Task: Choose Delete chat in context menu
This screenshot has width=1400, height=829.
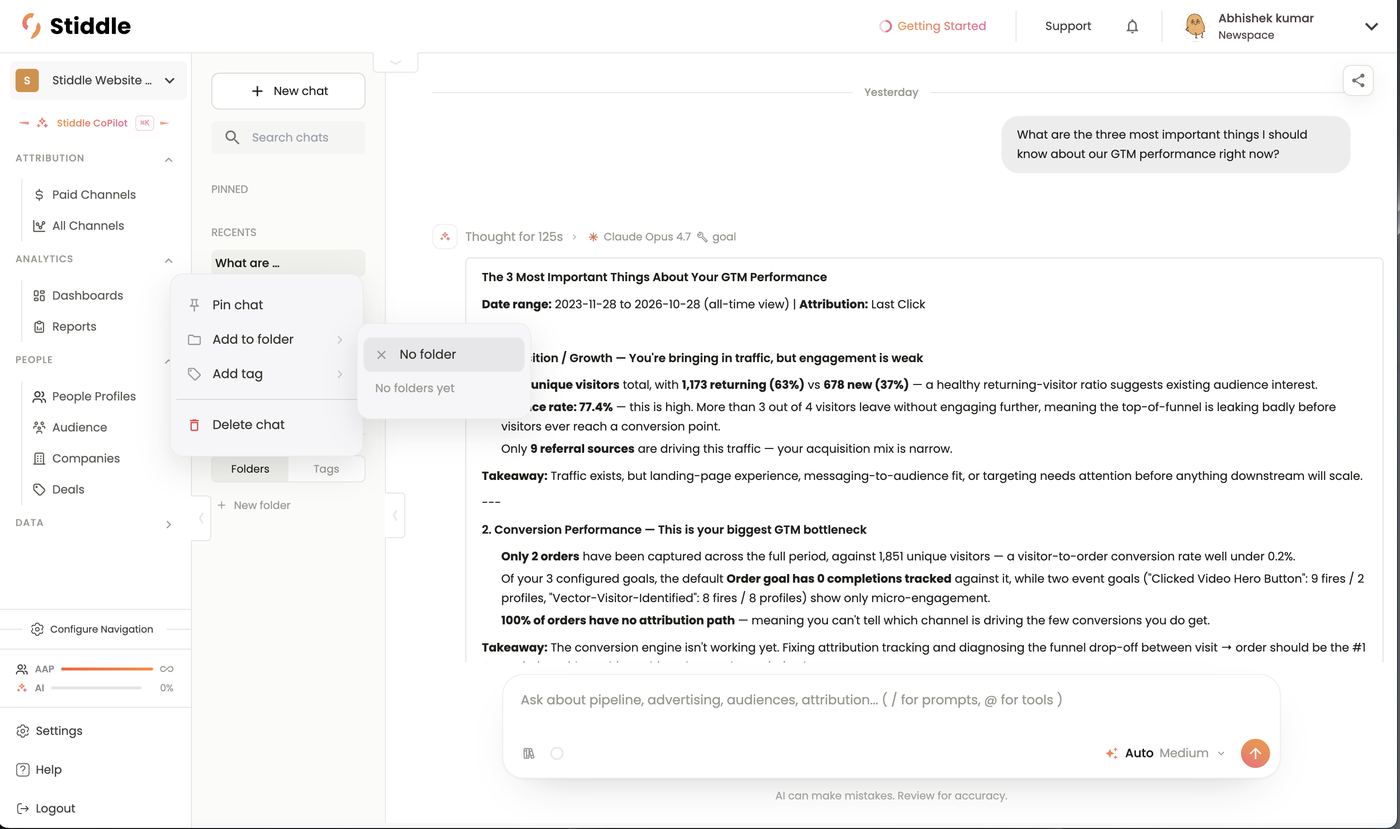Action: pos(266,425)
